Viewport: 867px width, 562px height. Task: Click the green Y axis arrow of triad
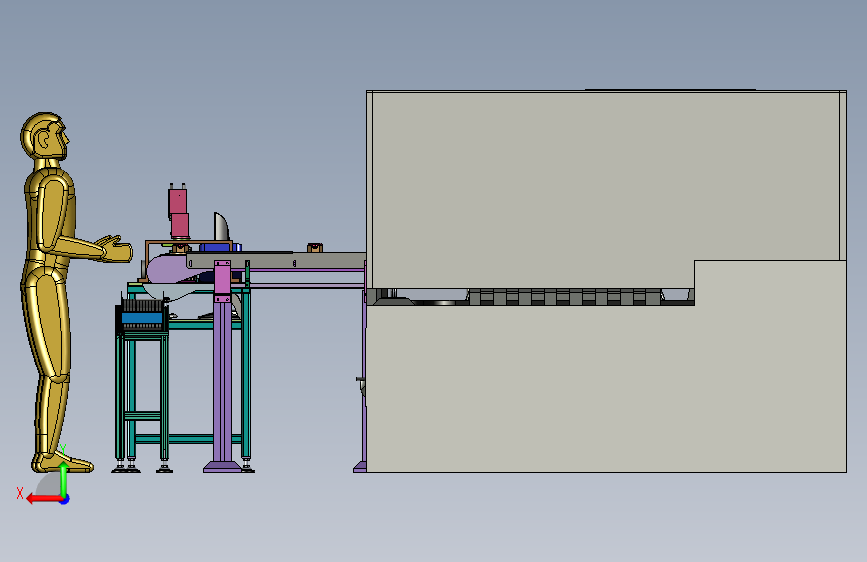tap(64, 479)
